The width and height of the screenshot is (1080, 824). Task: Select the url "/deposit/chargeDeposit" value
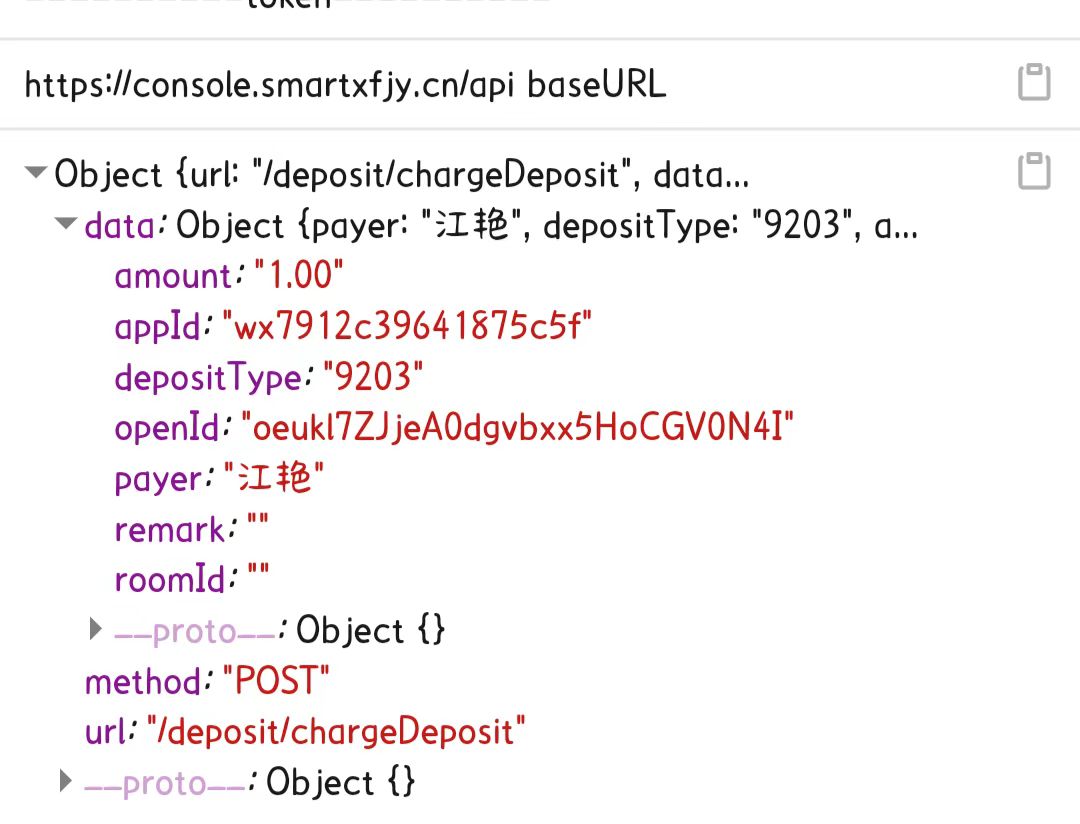point(335,731)
